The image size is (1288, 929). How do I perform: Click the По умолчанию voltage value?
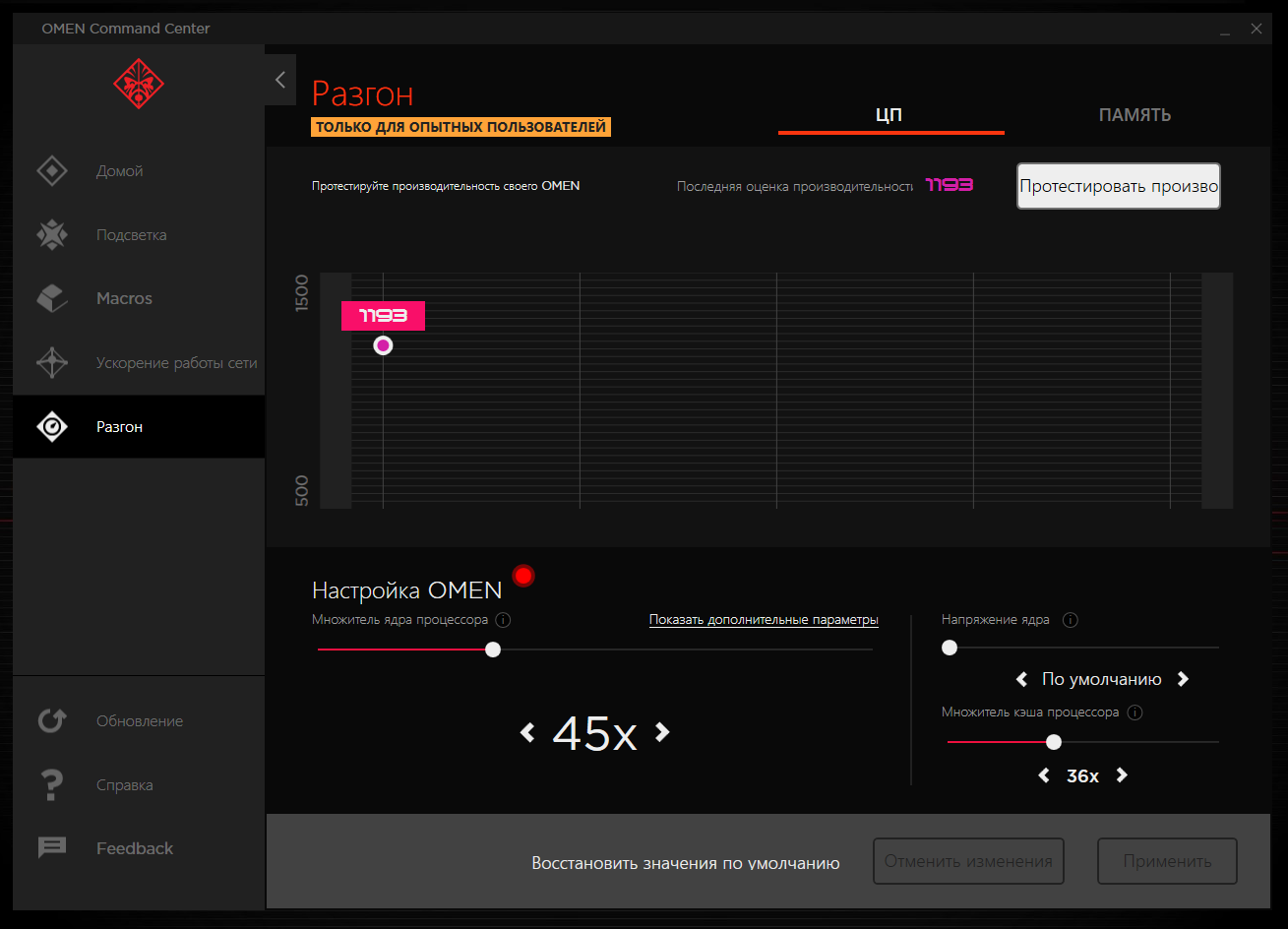click(x=1102, y=679)
